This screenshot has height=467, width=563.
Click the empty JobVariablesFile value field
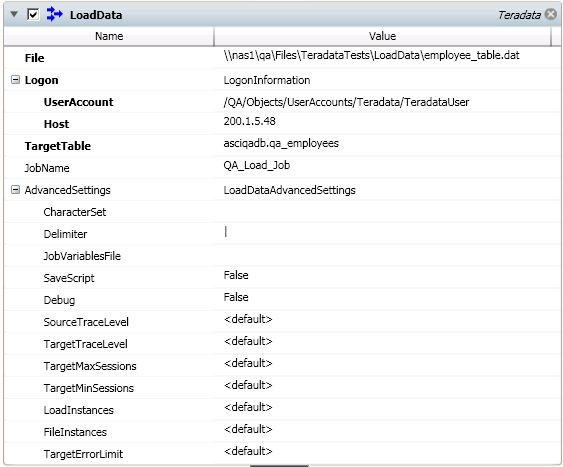[x=387, y=256]
